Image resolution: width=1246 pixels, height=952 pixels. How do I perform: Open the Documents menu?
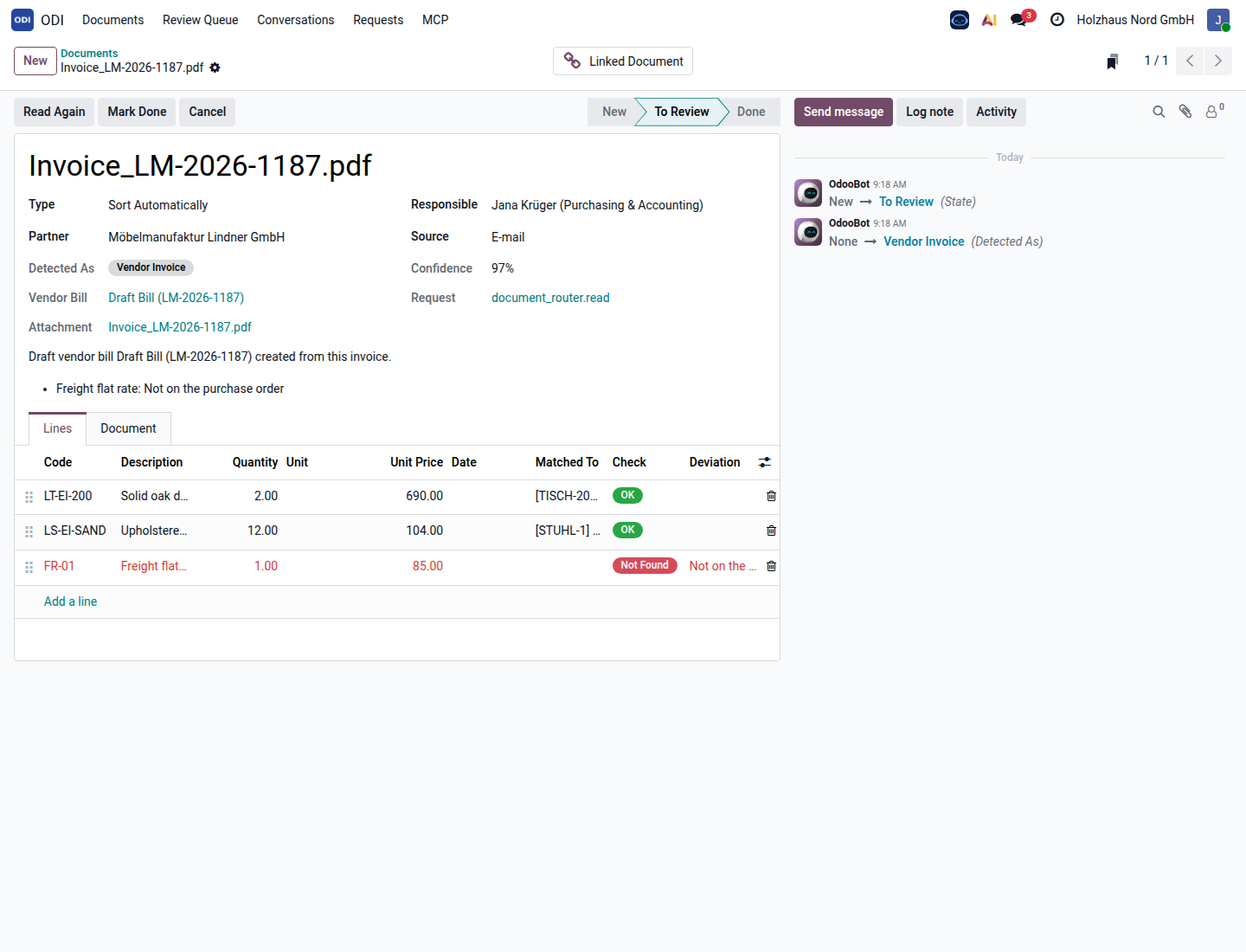[113, 20]
